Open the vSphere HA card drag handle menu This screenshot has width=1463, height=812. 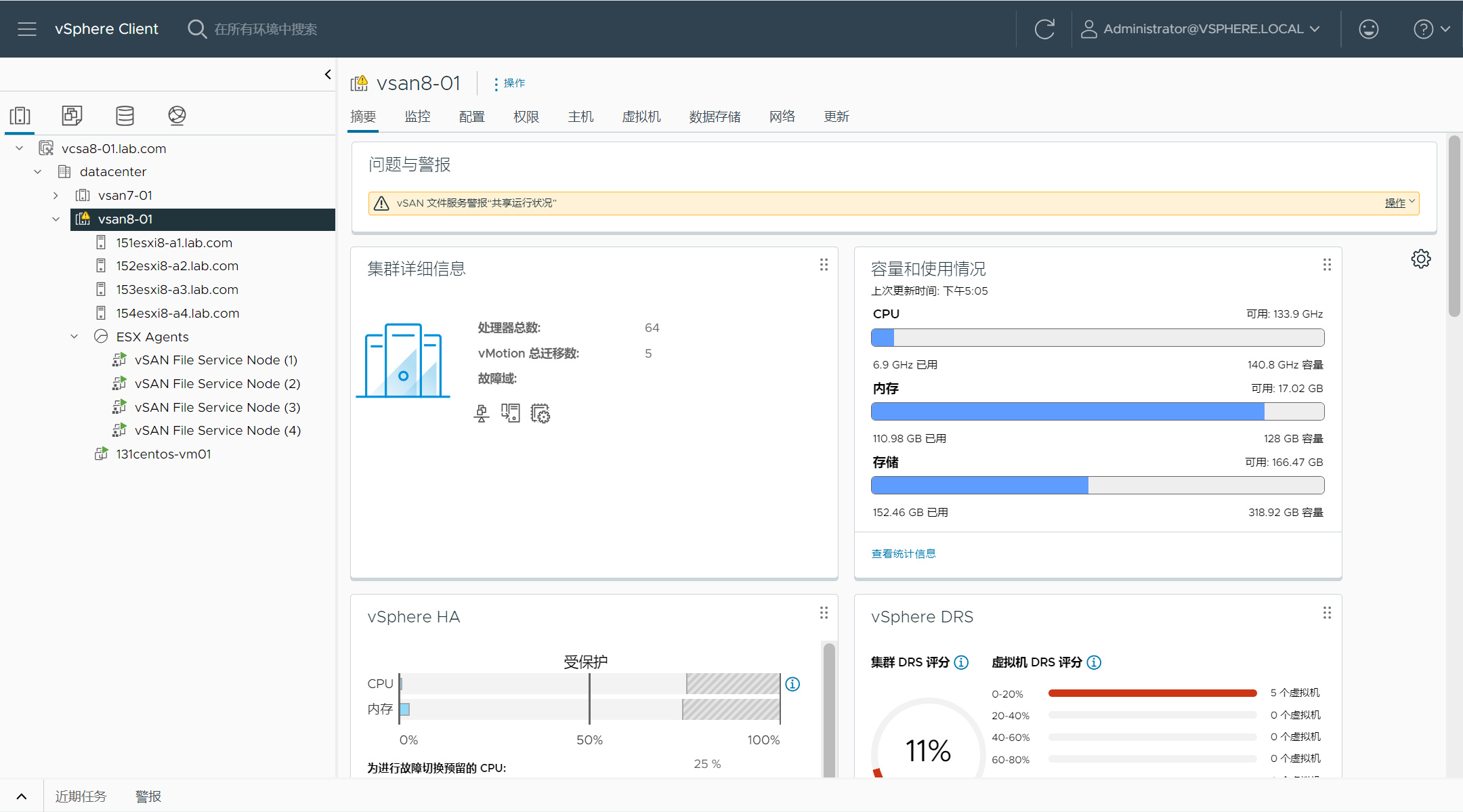(x=824, y=613)
